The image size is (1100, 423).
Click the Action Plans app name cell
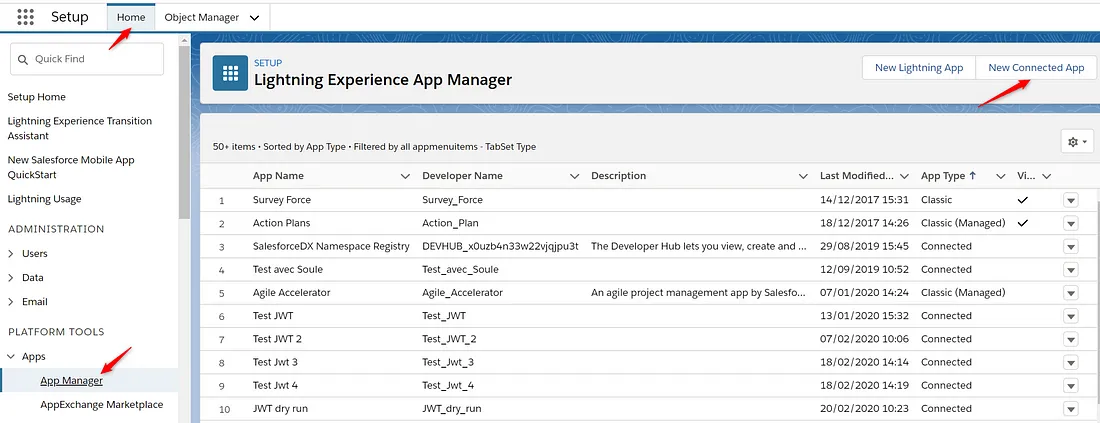click(x=281, y=223)
